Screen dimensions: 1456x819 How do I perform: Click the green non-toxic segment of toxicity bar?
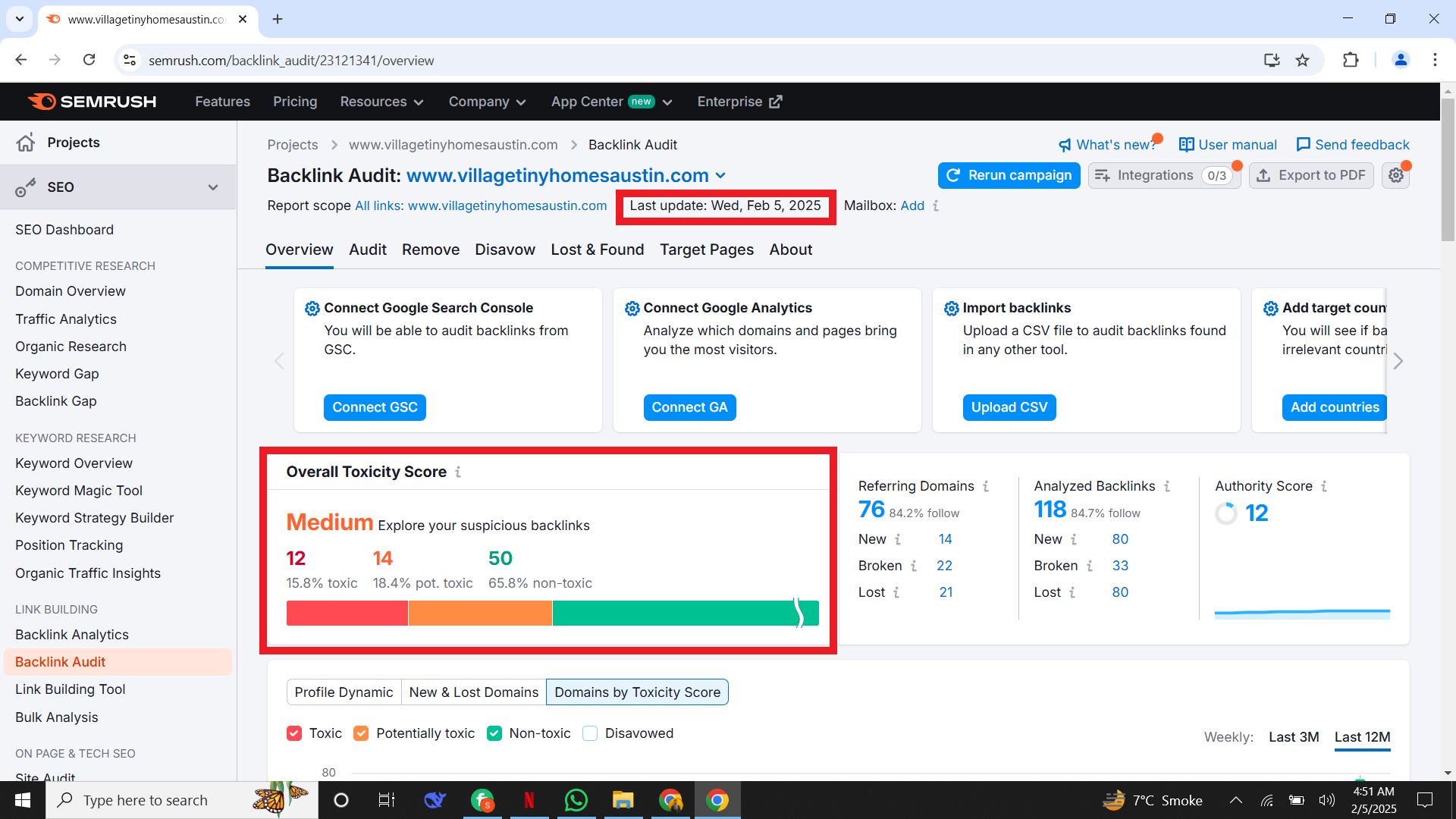(x=675, y=613)
